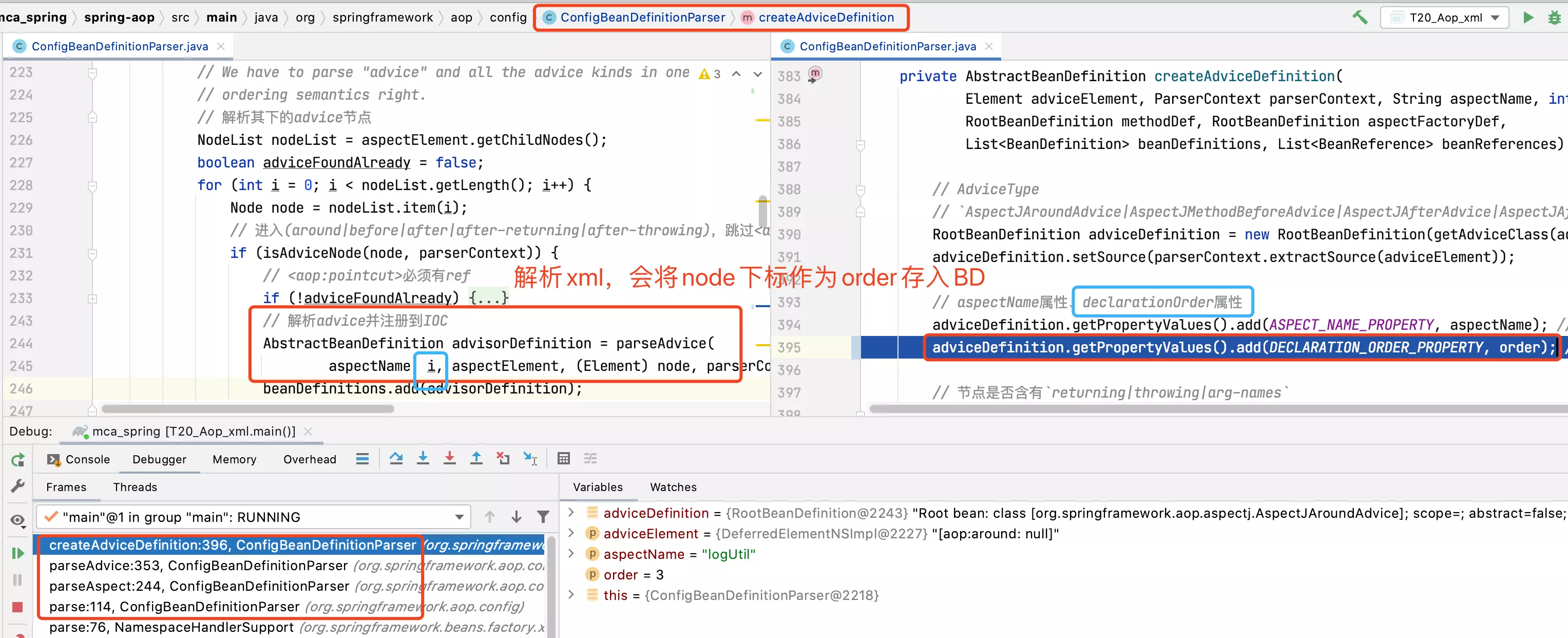
Task: Select parseAdvice:353 stack frame
Action: (x=290, y=566)
